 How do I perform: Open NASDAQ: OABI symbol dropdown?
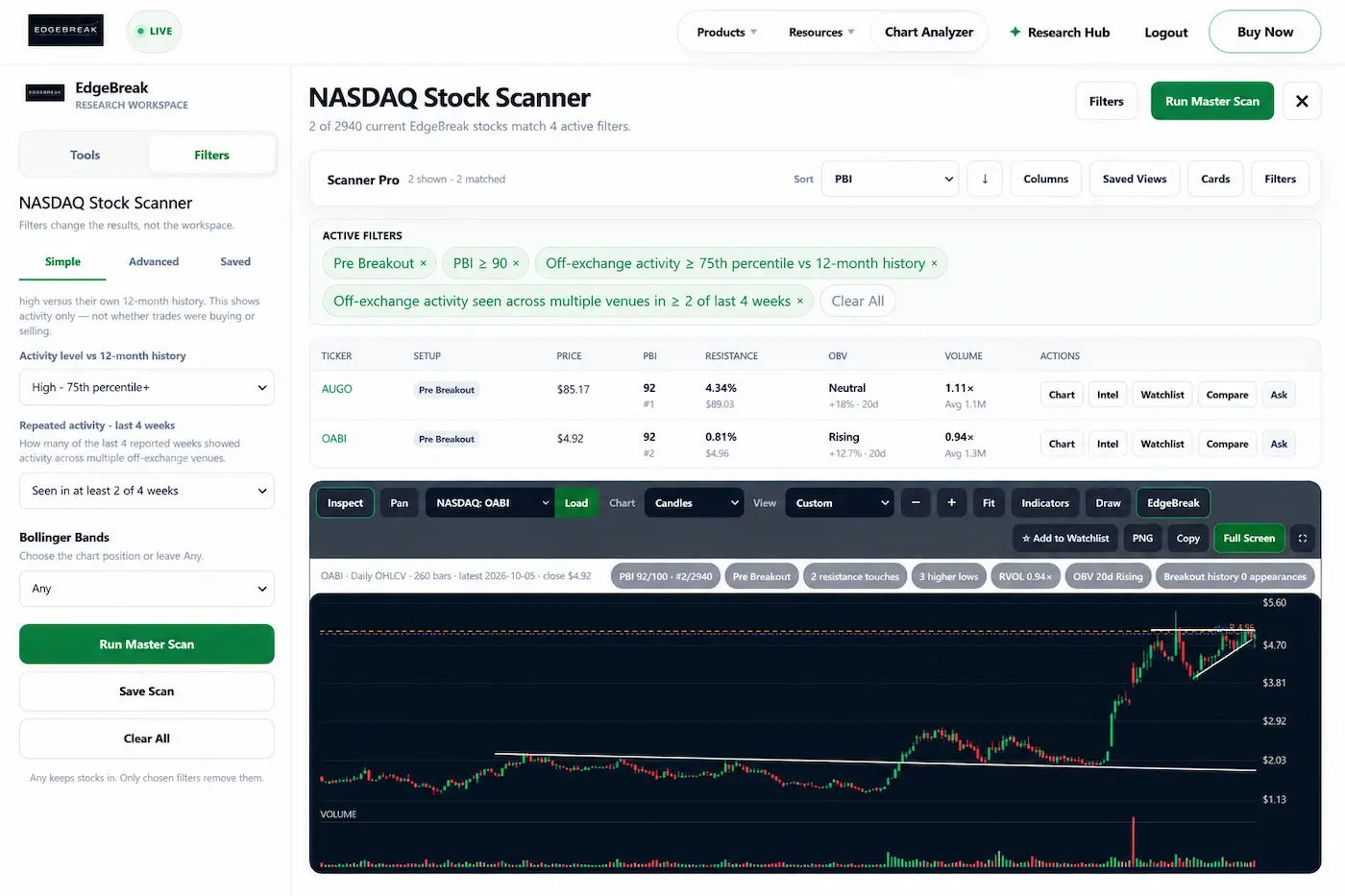pyautogui.click(x=489, y=503)
